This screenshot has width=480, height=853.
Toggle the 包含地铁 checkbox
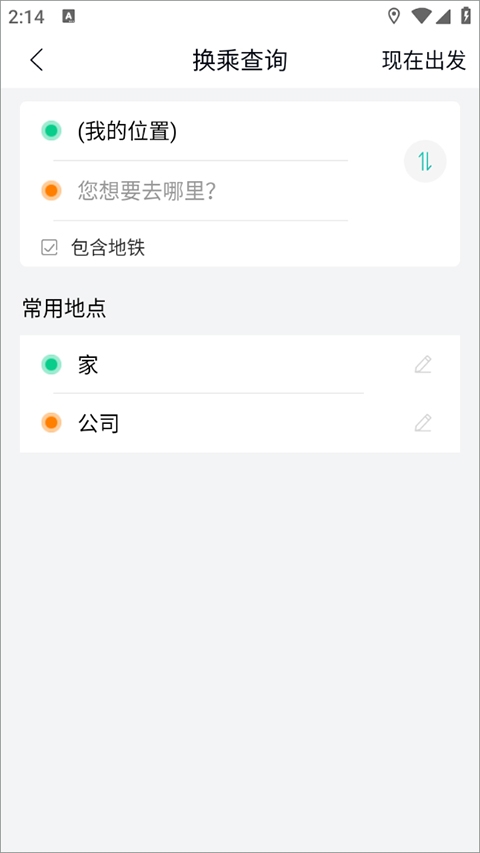click(x=50, y=248)
